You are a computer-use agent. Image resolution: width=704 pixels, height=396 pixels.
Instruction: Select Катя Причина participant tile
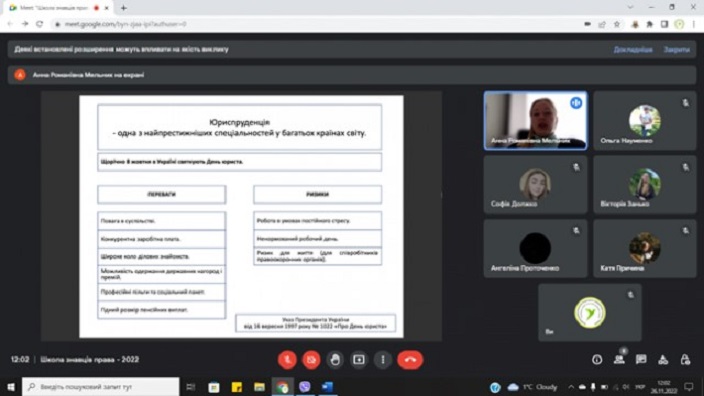tap(645, 248)
